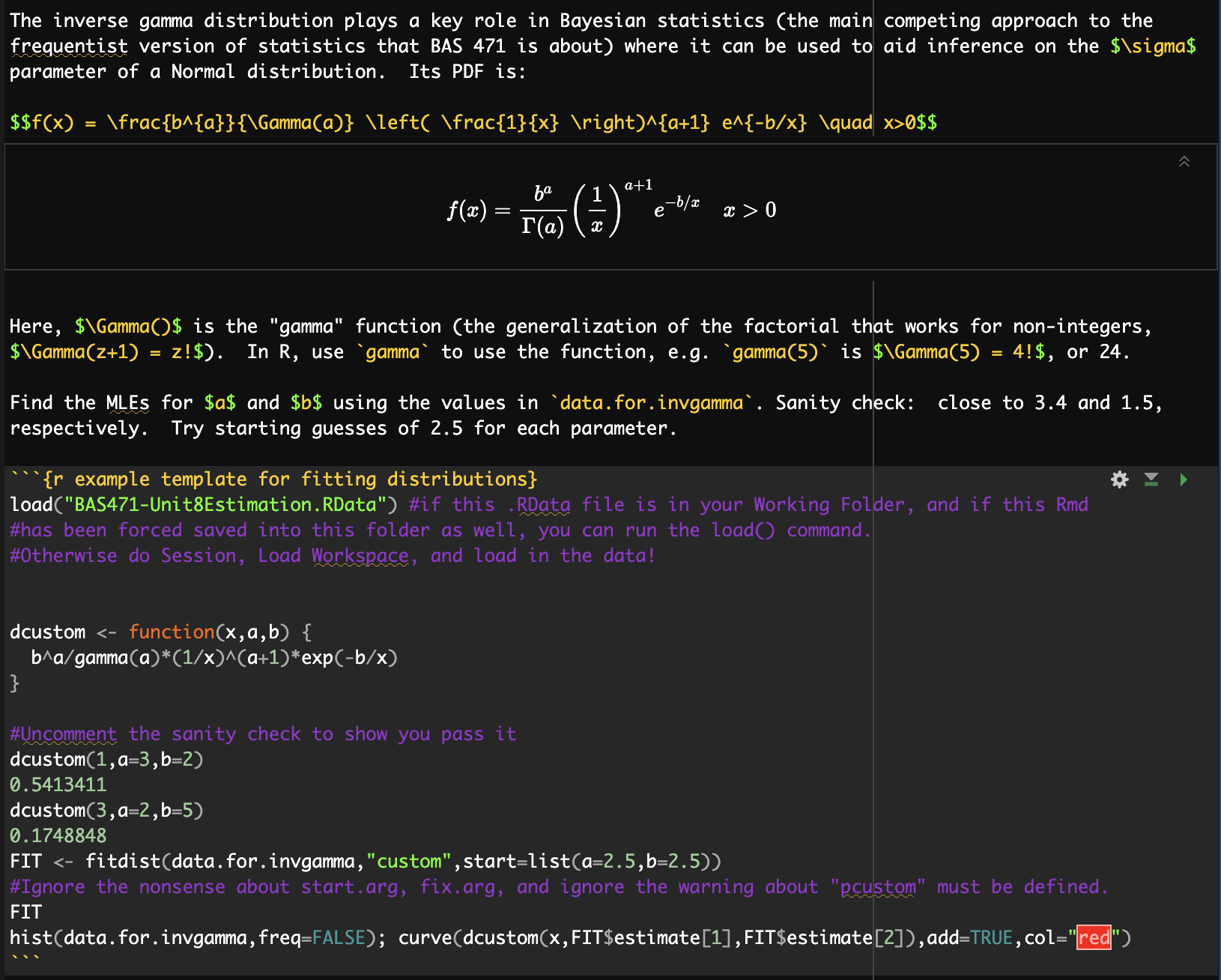Screen dimensions: 1221x980
Task: Run all chunks above using the toolbar icon
Action: point(1151,480)
